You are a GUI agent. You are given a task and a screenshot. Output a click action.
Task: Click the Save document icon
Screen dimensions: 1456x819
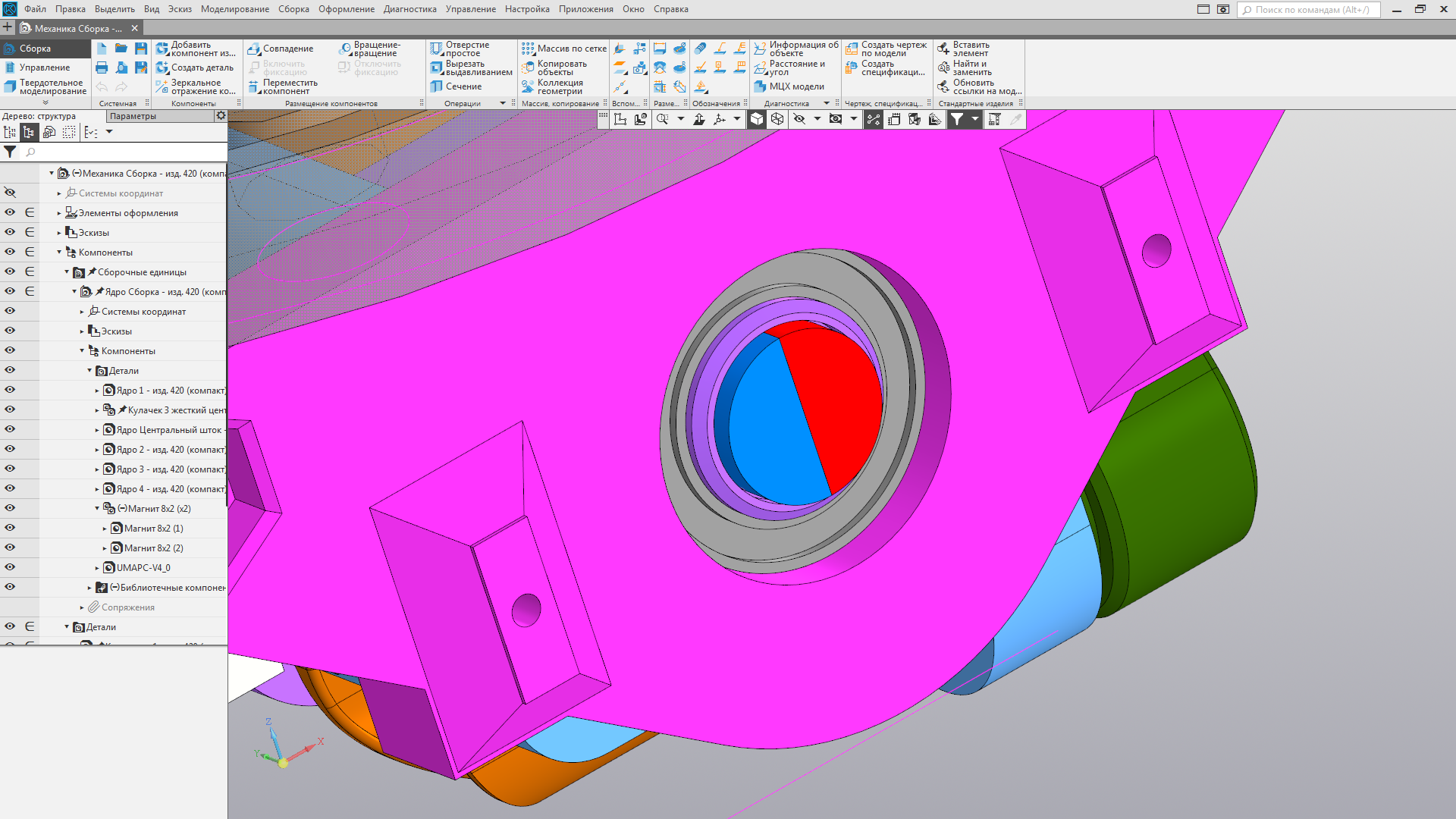141,49
